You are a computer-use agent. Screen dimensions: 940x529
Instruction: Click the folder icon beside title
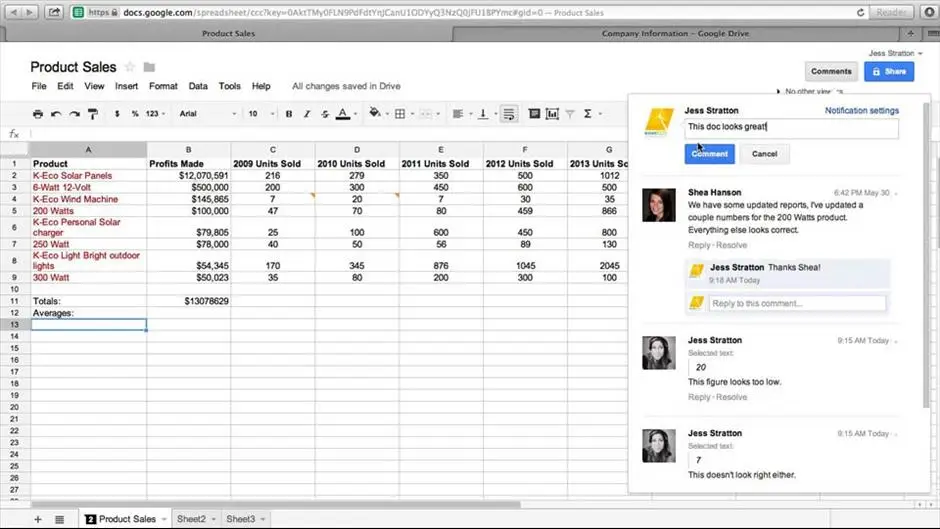coord(149,67)
